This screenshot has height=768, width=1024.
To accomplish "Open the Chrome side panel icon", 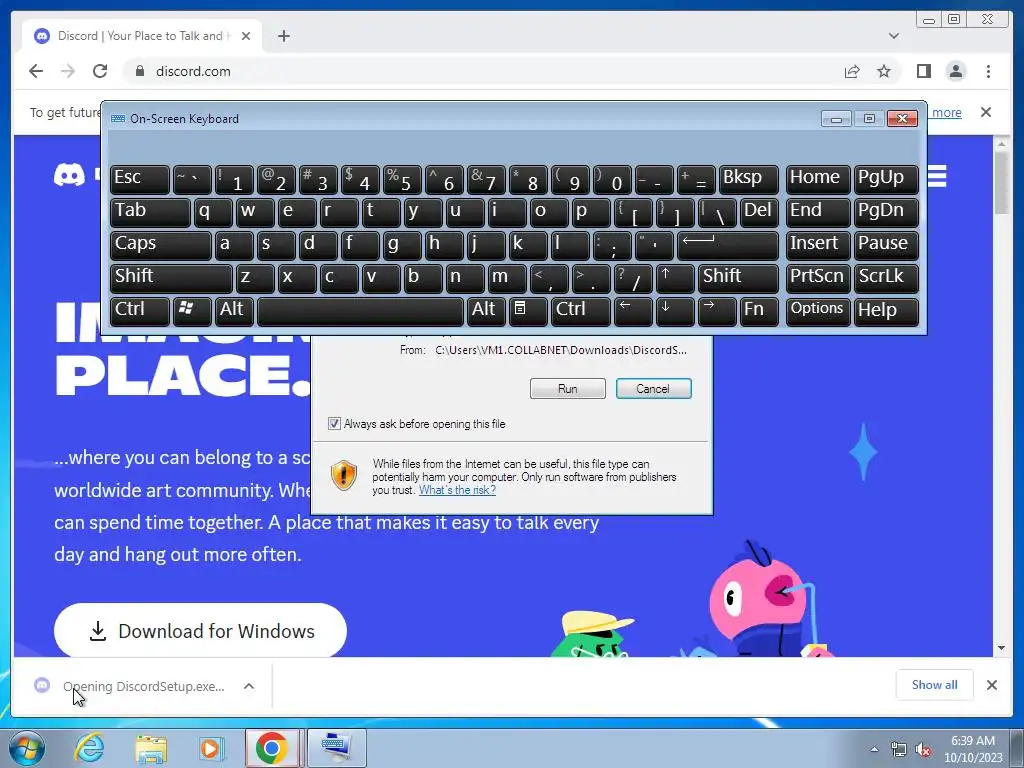I will tap(923, 71).
